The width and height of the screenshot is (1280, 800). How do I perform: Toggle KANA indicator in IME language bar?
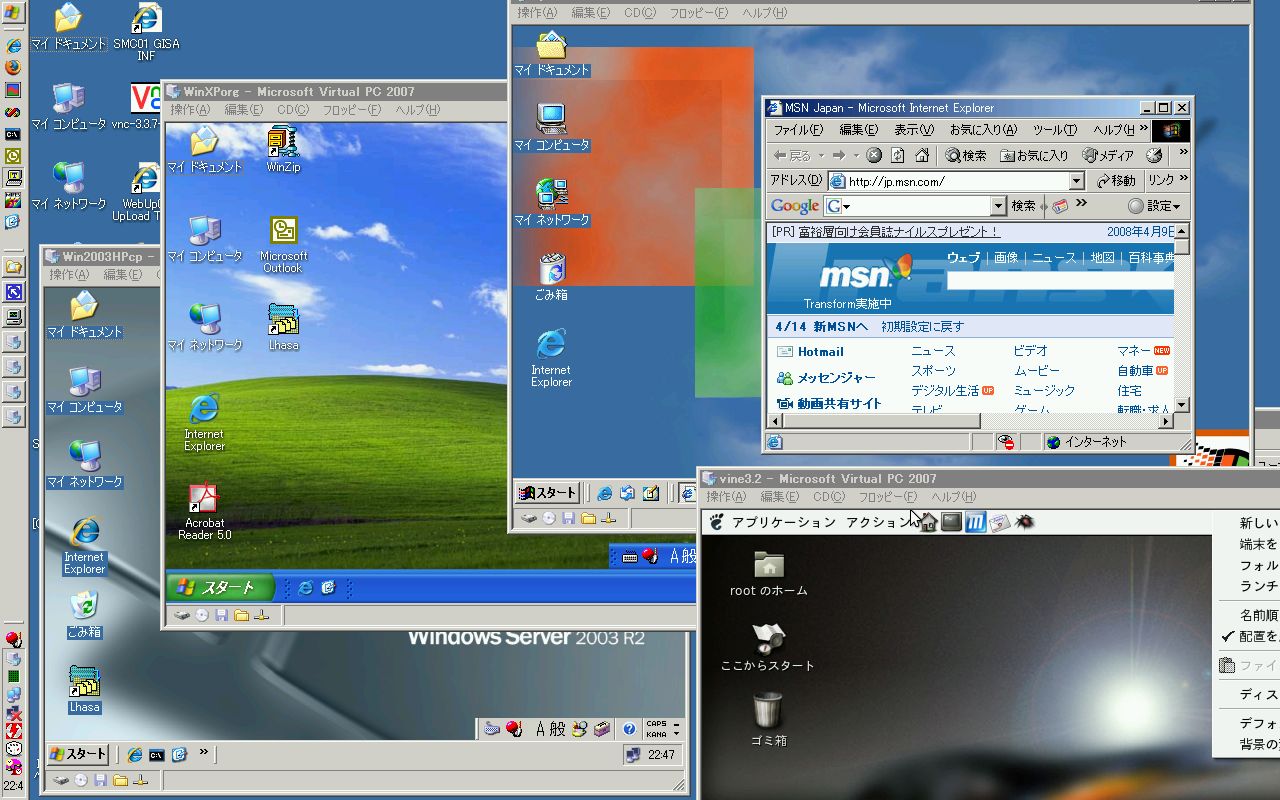[656, 734]
